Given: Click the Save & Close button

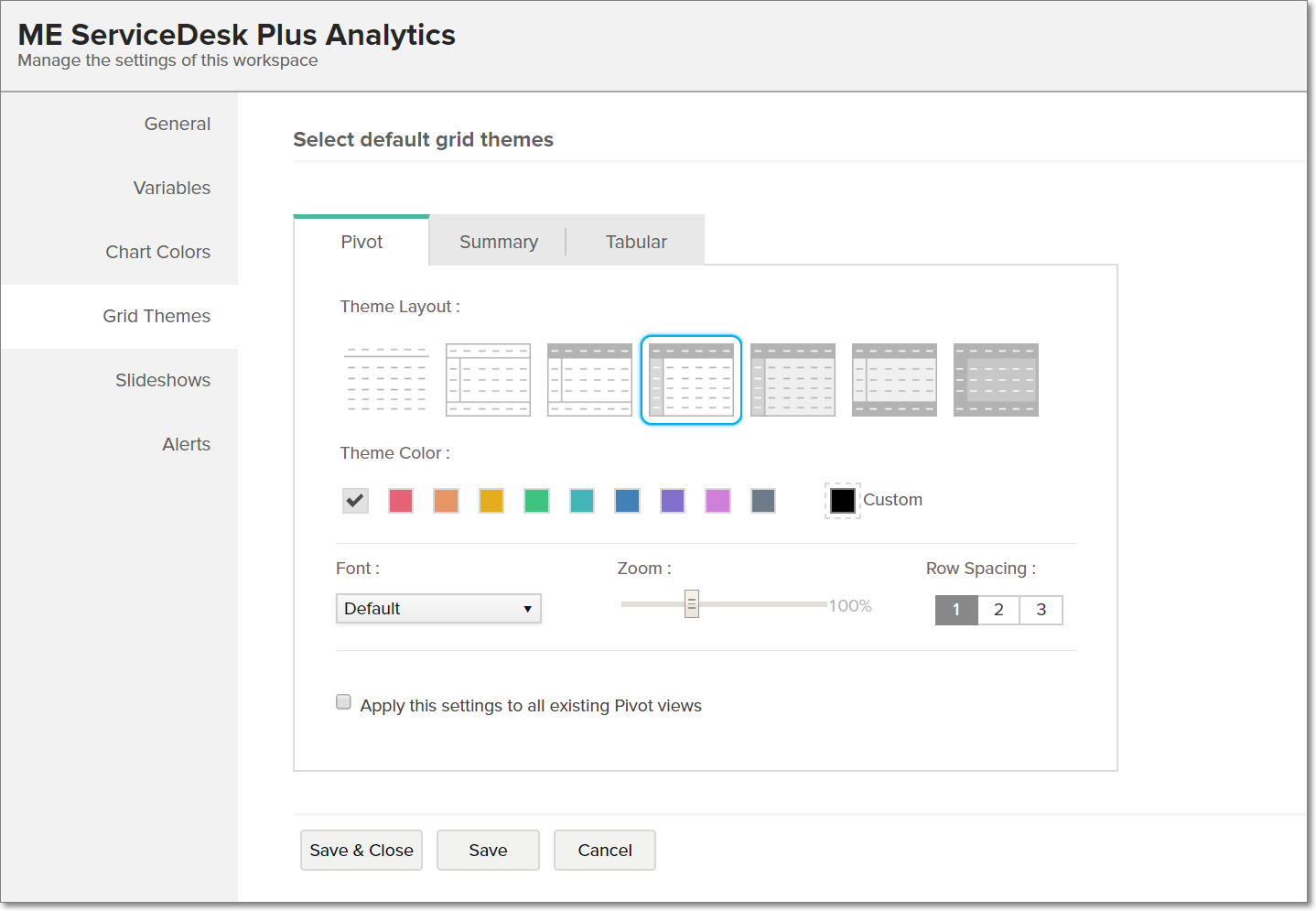Looking at the screenshot, I should (x=361, y=851).
